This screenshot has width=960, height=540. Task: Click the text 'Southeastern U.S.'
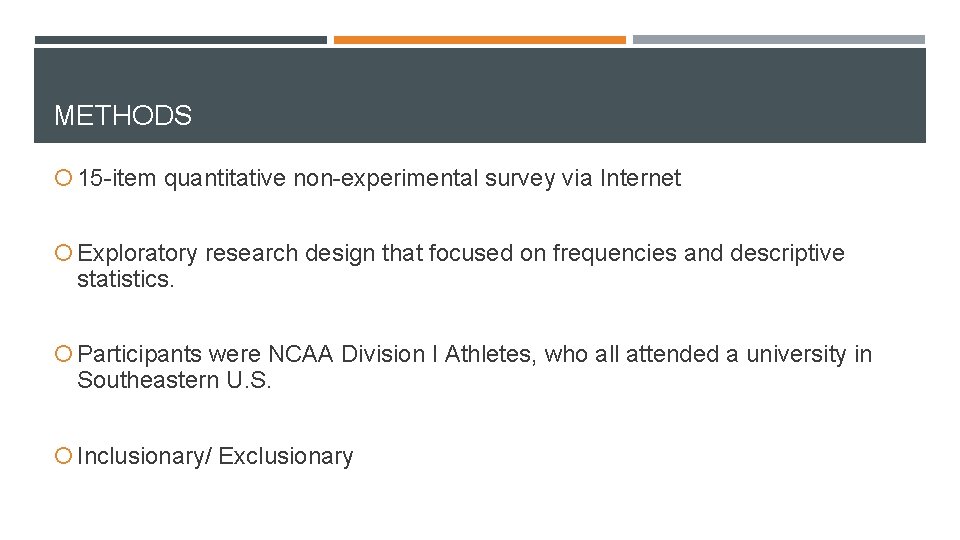click(174, 380)
